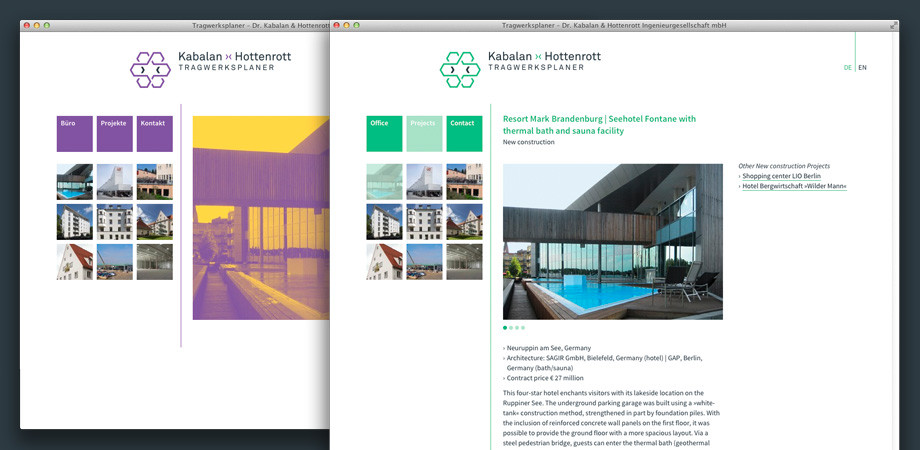Open the purple Büro tab
920x450 pixels.
point(74,133)
